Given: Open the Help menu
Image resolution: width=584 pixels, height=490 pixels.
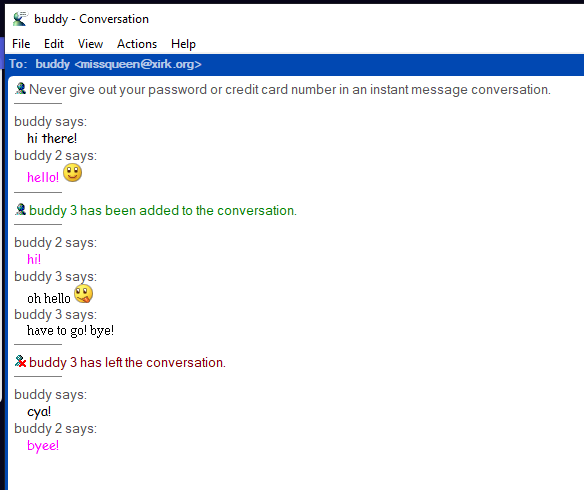Looking at the screenshot, I should click(x=183, y=44).
